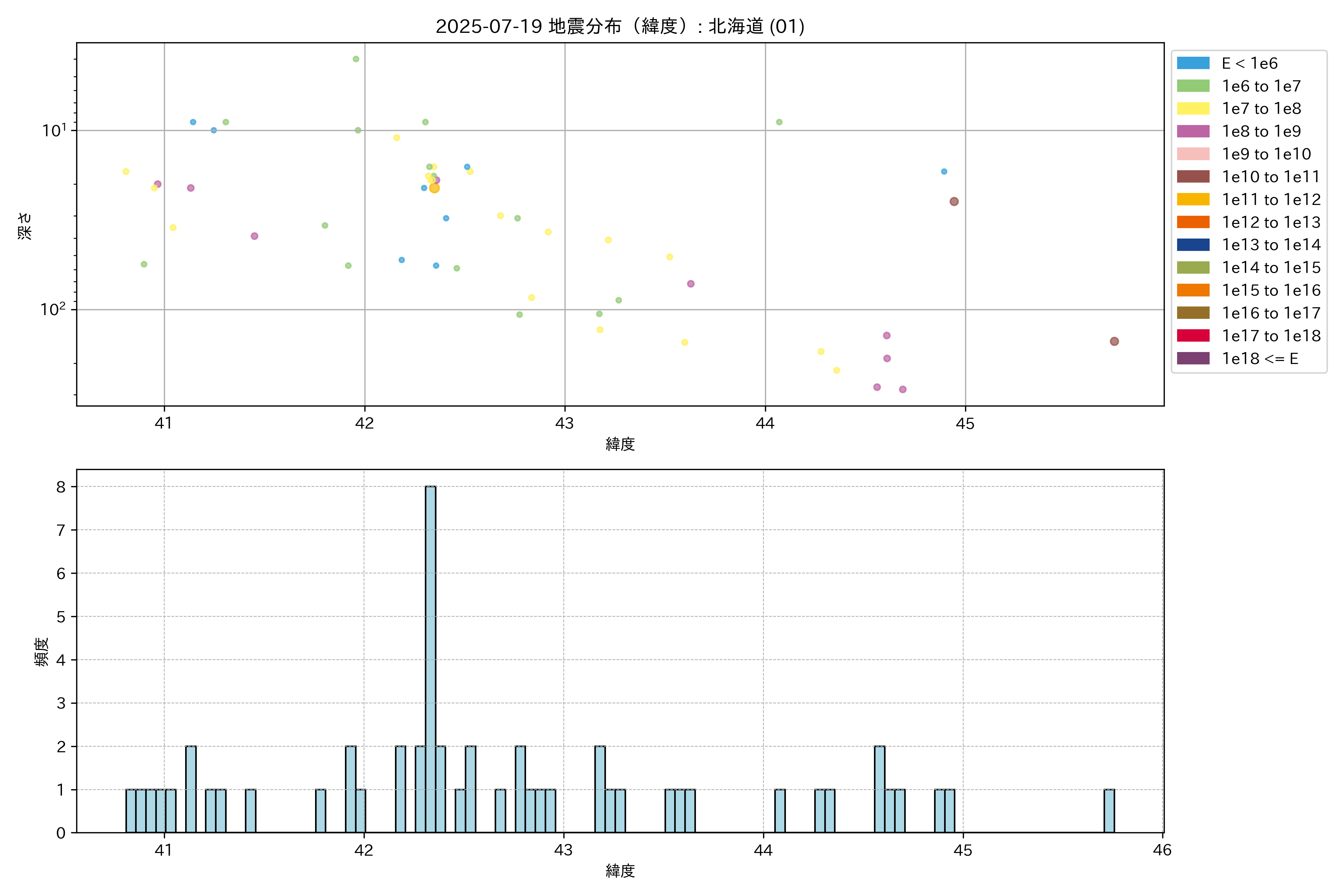Click the 緯度 label under the scatter plot

[x=620, y=444]
